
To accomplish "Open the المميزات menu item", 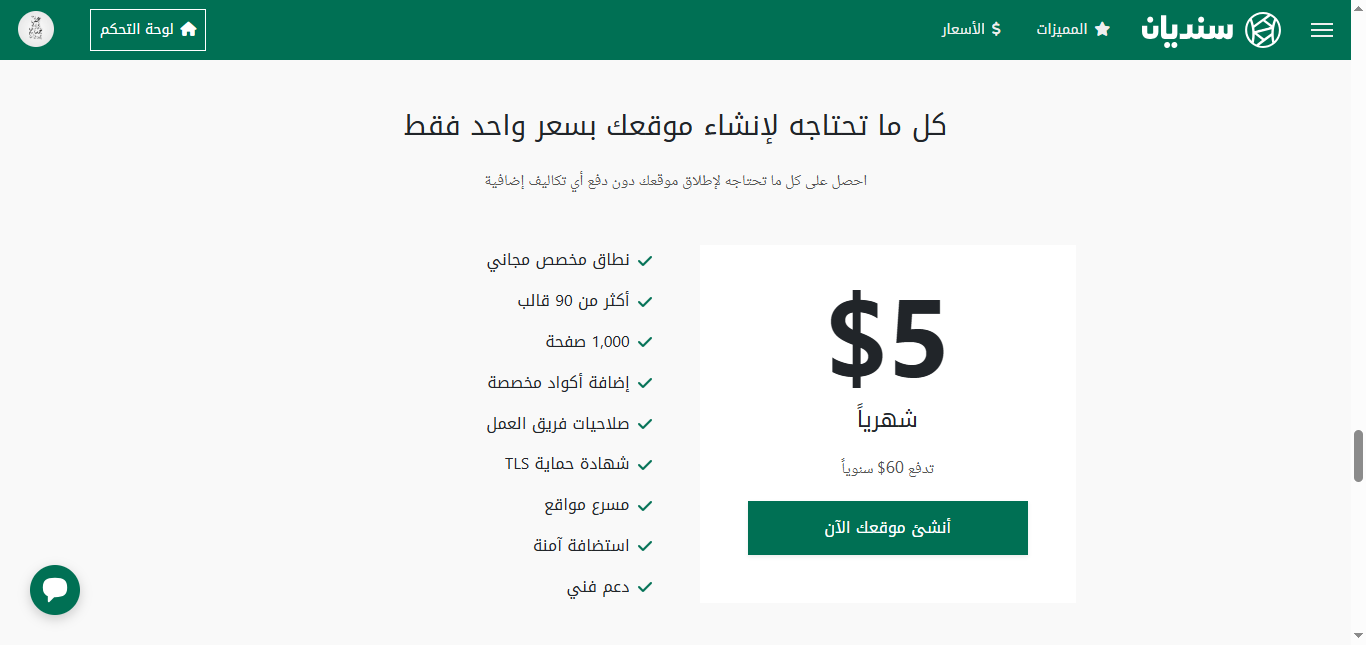I will point(1073,29).
